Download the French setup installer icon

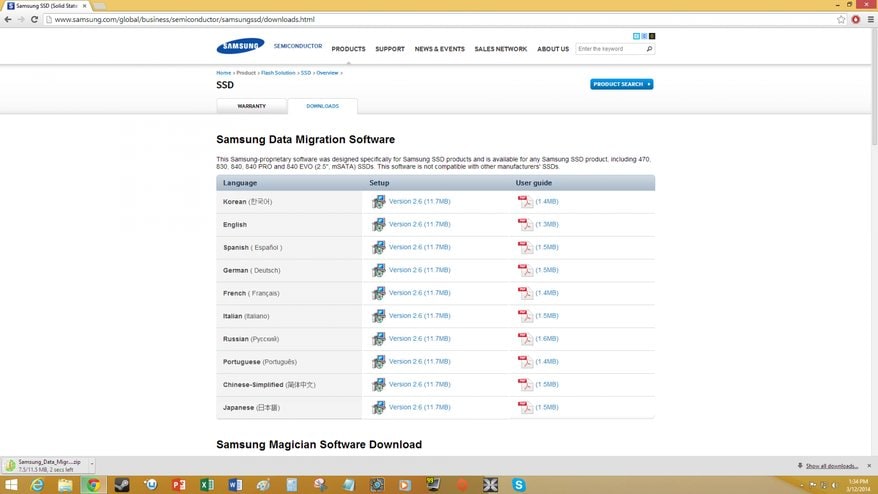click(x=379, y=293)
